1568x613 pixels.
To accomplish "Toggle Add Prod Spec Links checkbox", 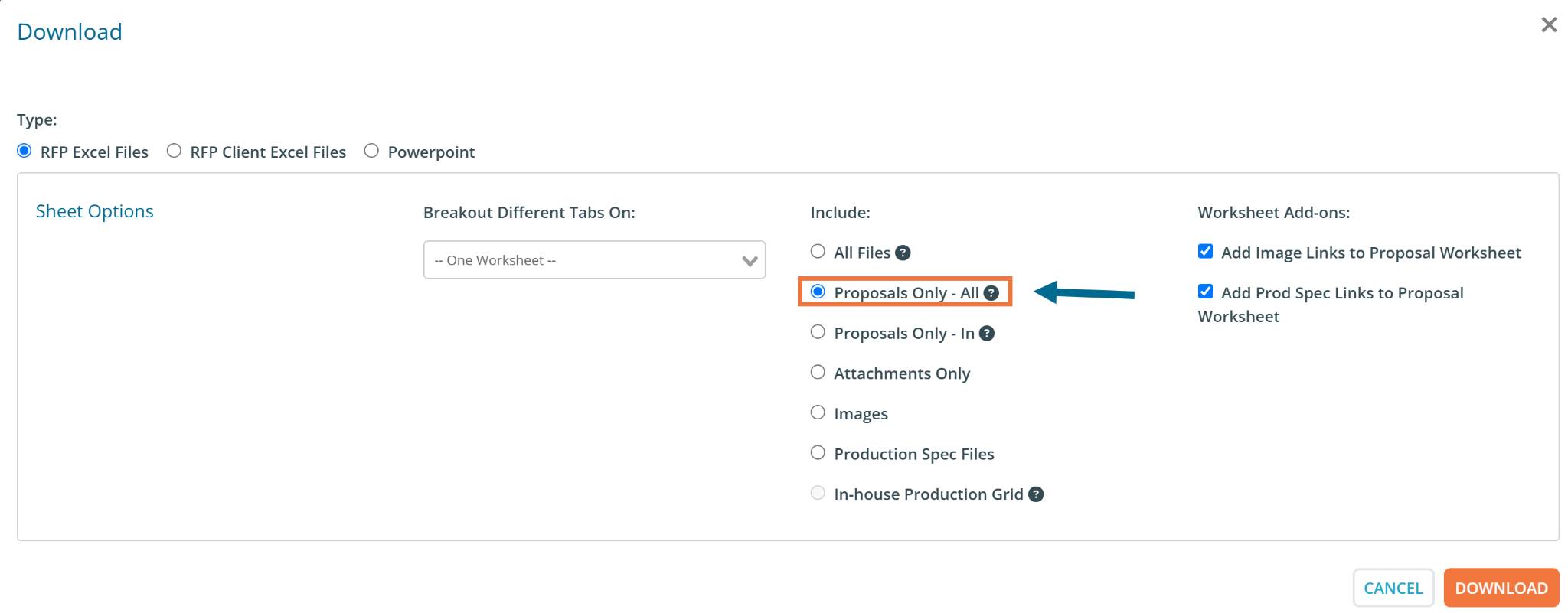I will coord(1205,291).
